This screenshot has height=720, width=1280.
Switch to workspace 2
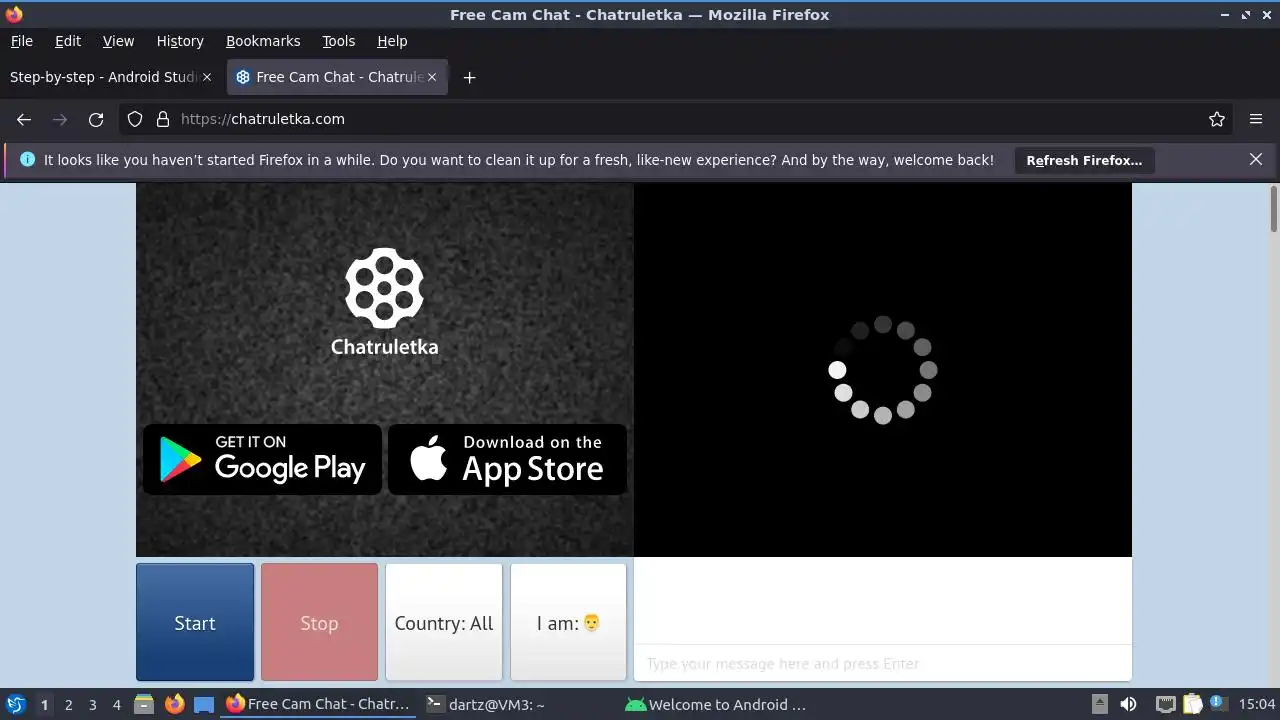click(68, 704)
